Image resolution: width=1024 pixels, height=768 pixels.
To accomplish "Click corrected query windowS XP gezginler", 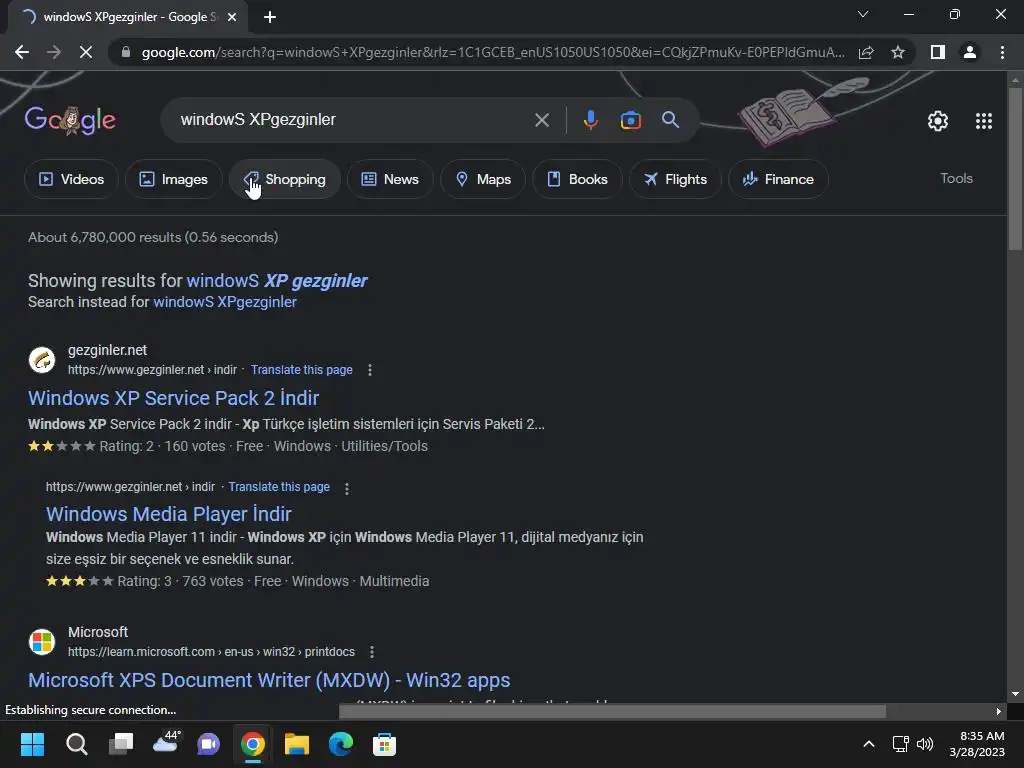I will click(277, 281).
